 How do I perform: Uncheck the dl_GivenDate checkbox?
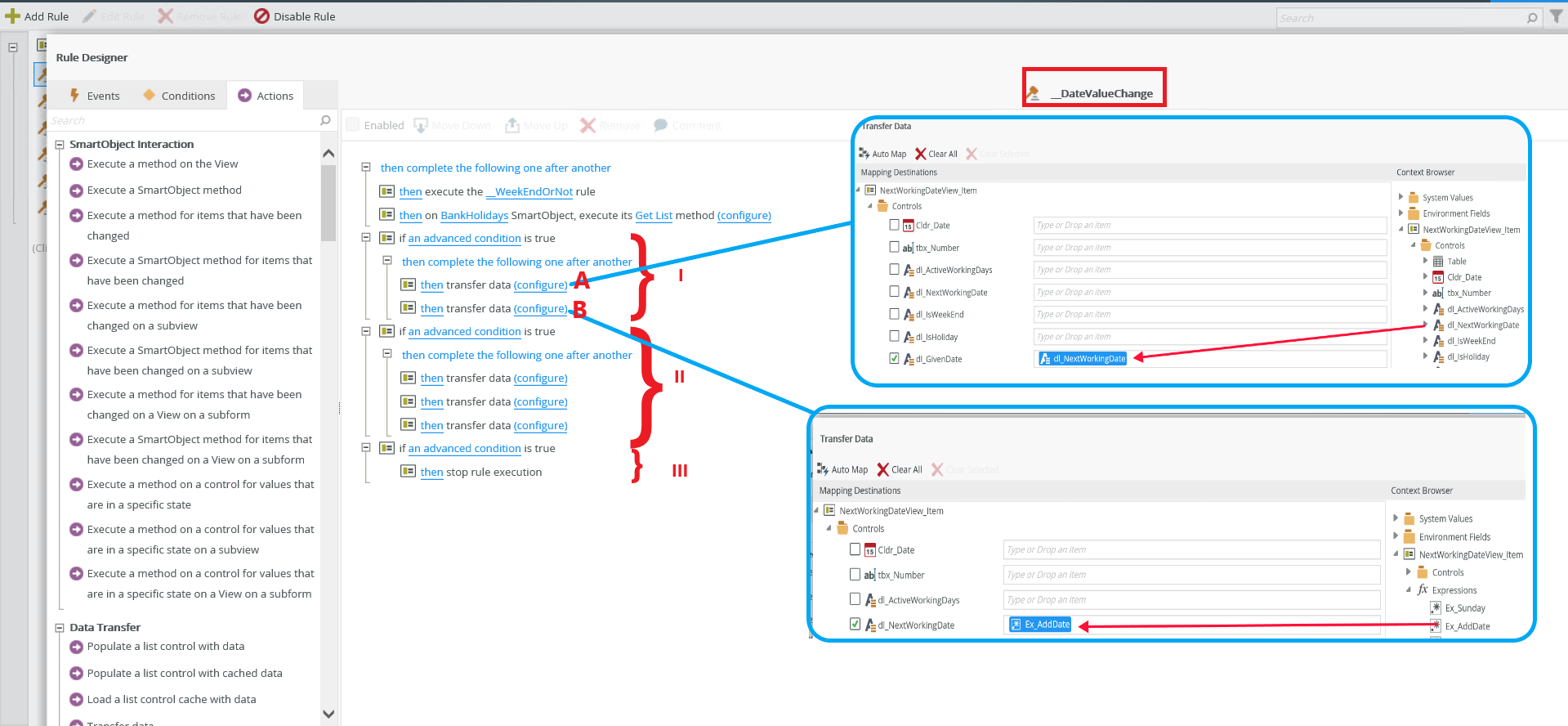click(894, 358)
